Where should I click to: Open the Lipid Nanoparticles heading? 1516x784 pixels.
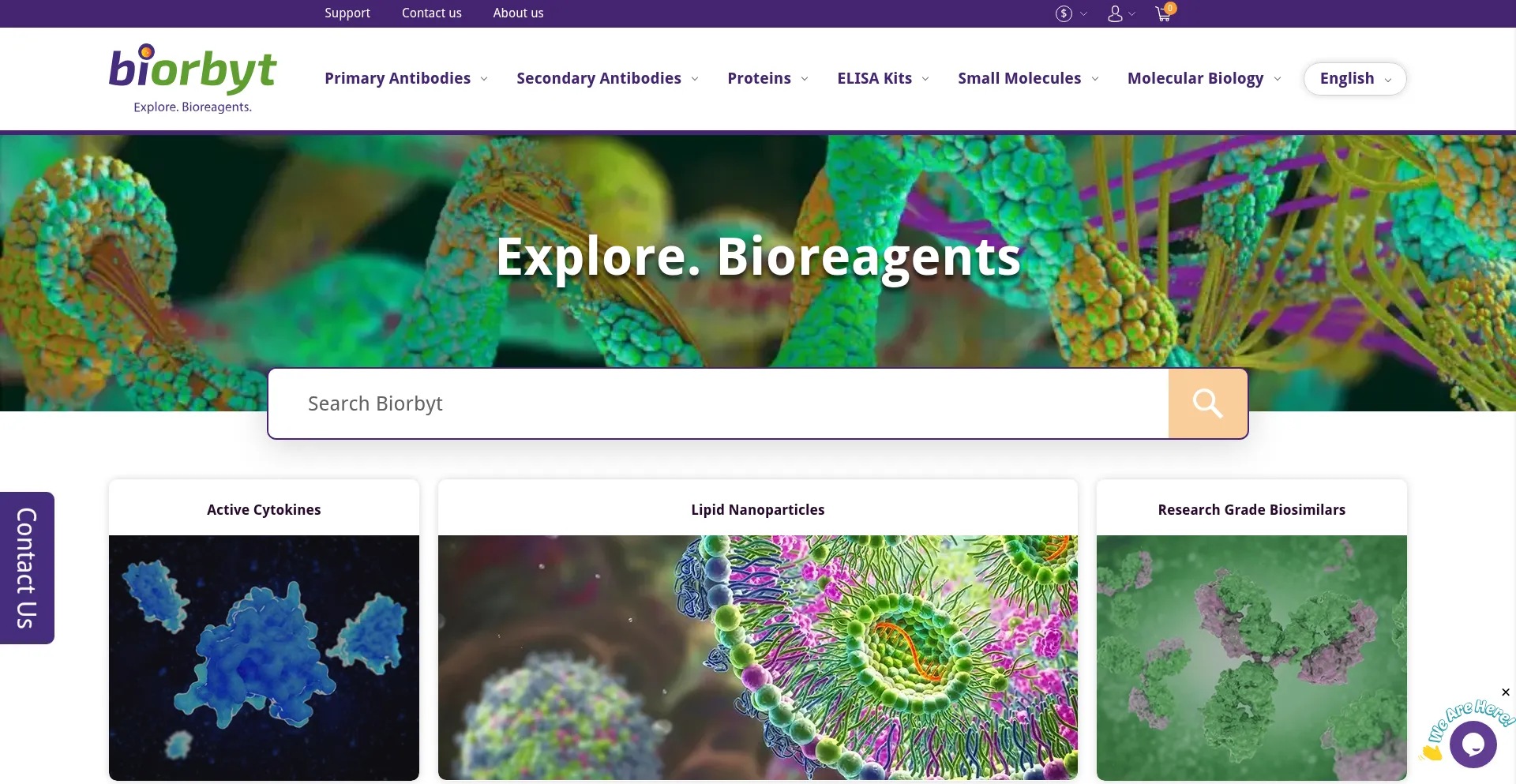point(758,510)
